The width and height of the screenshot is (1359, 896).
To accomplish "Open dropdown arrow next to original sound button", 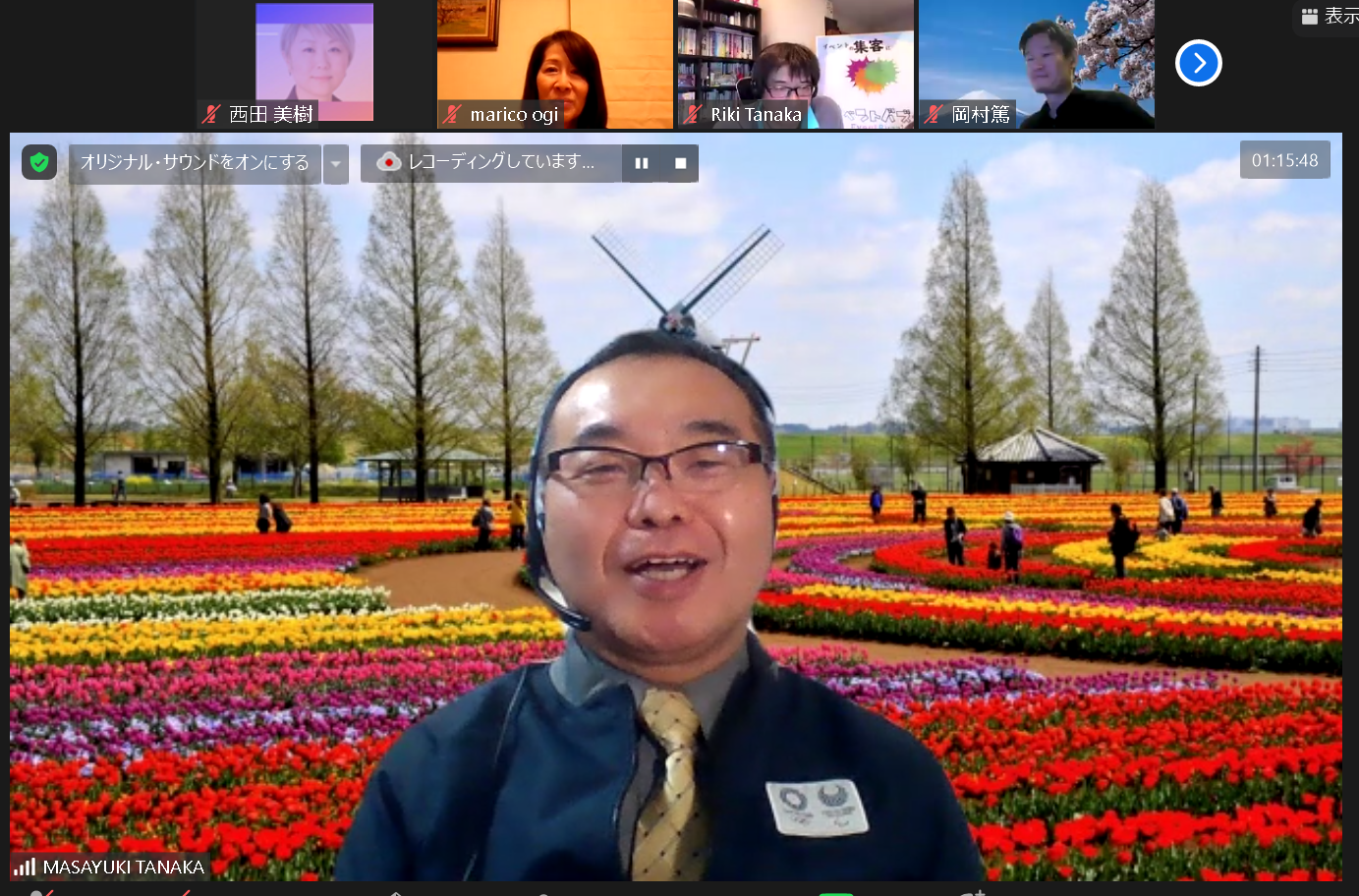I will click(x=336, y=164).
